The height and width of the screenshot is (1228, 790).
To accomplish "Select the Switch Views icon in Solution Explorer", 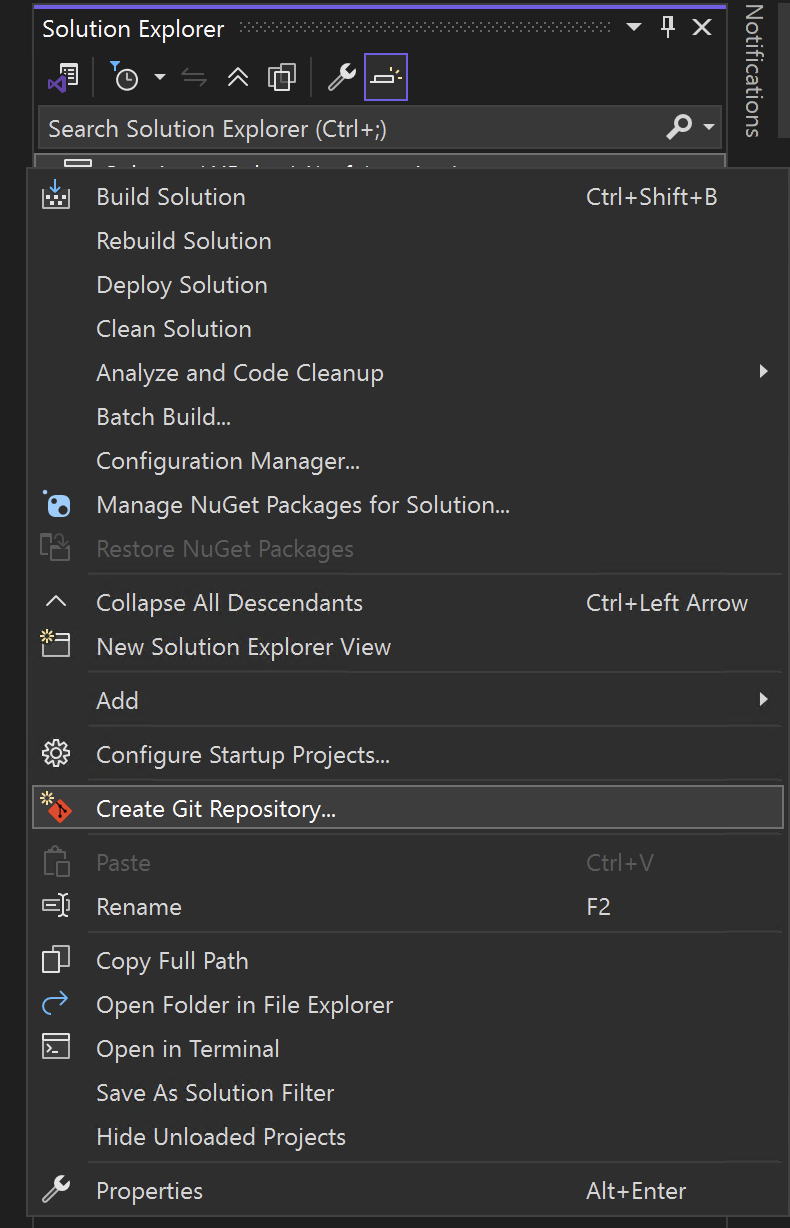I will (x=62, y=77).
